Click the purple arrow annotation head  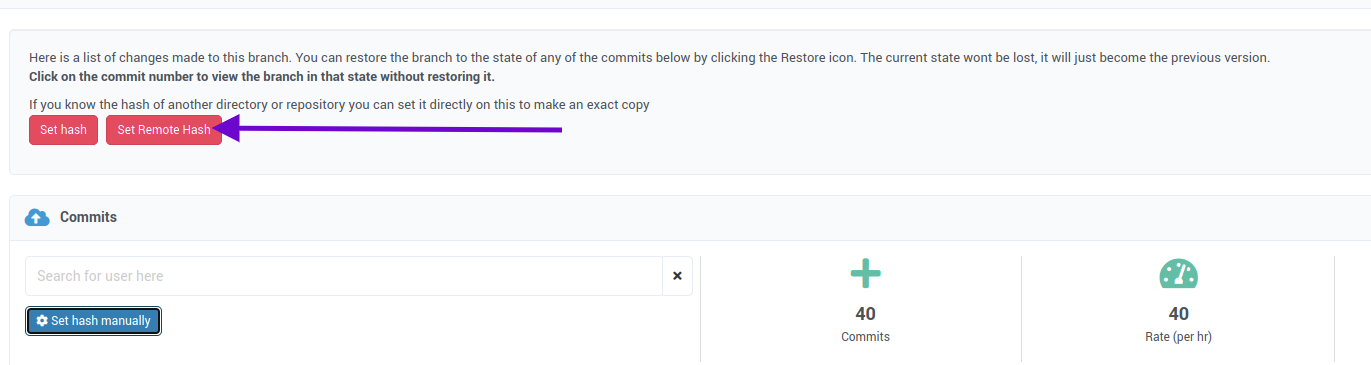click(226, 130)
